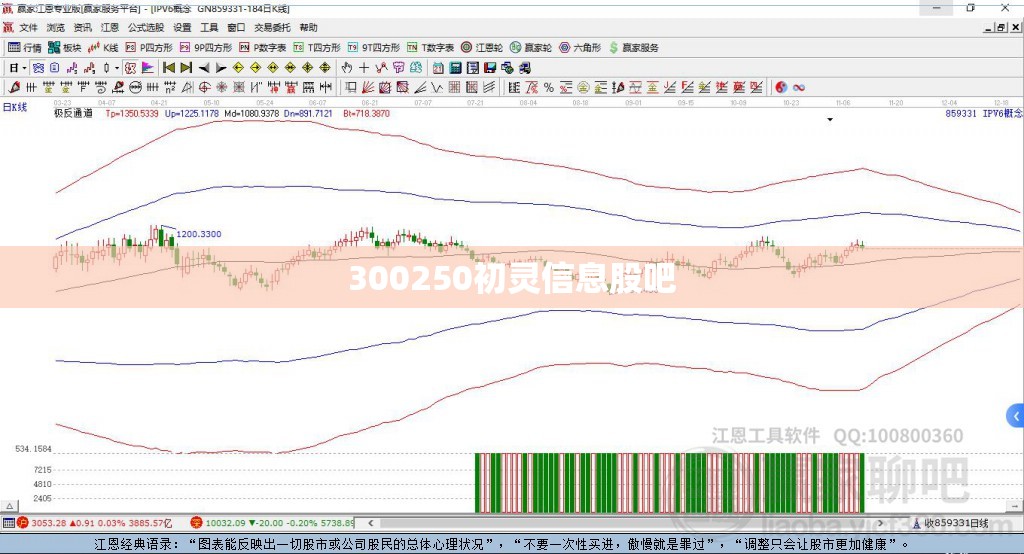Open the 六角形 hexagon tool
This screenshot has height=554, width=1024.
[580, 48]
